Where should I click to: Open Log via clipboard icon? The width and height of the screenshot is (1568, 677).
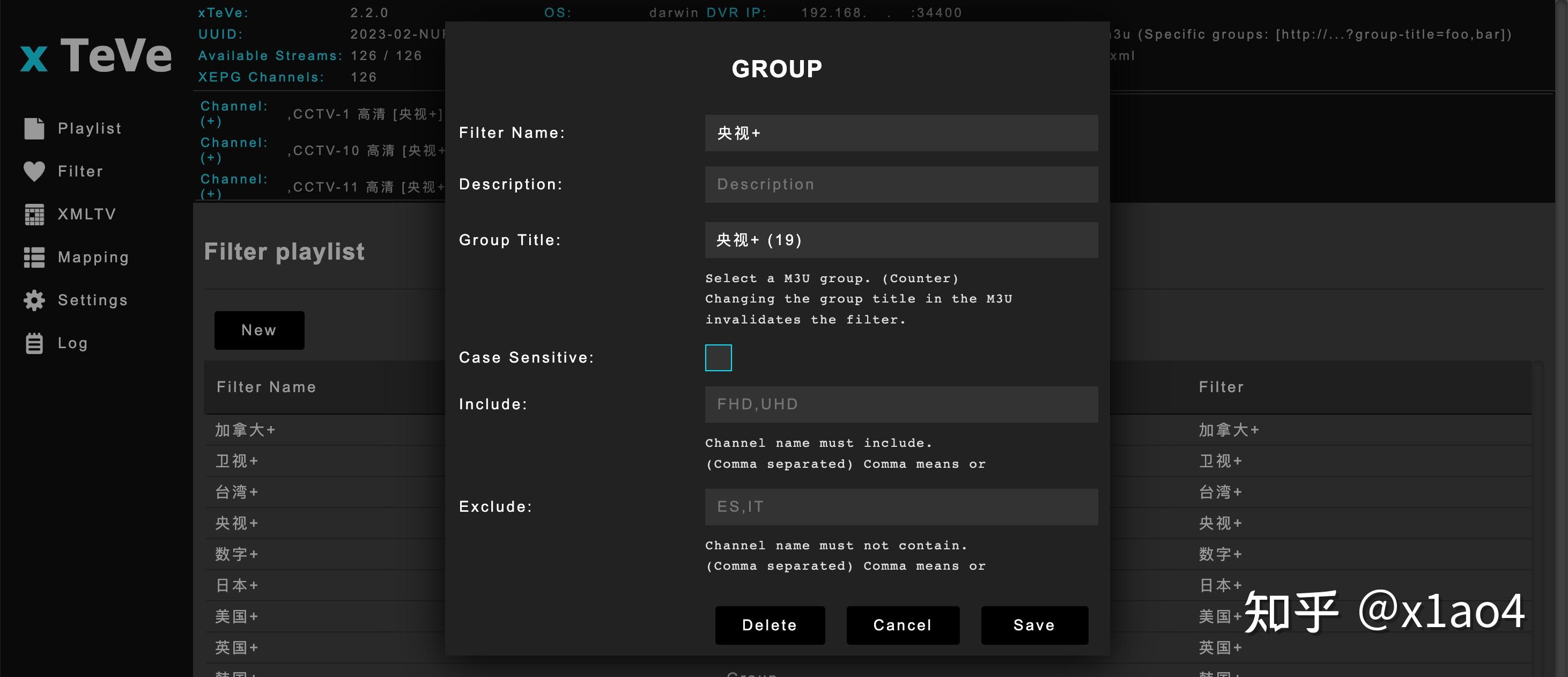35,343
